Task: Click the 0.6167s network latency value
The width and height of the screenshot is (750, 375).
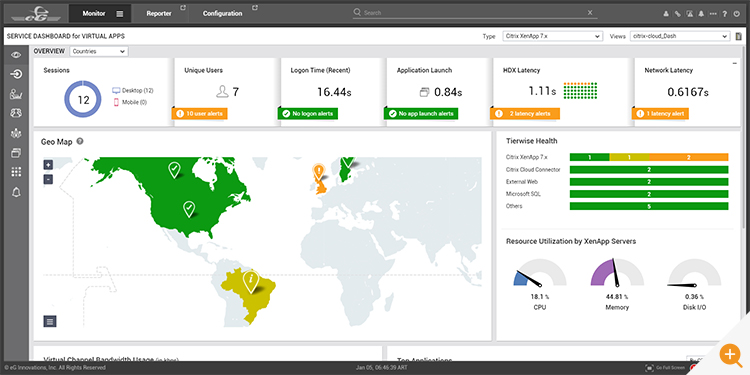Action: (x=687, y=92)
